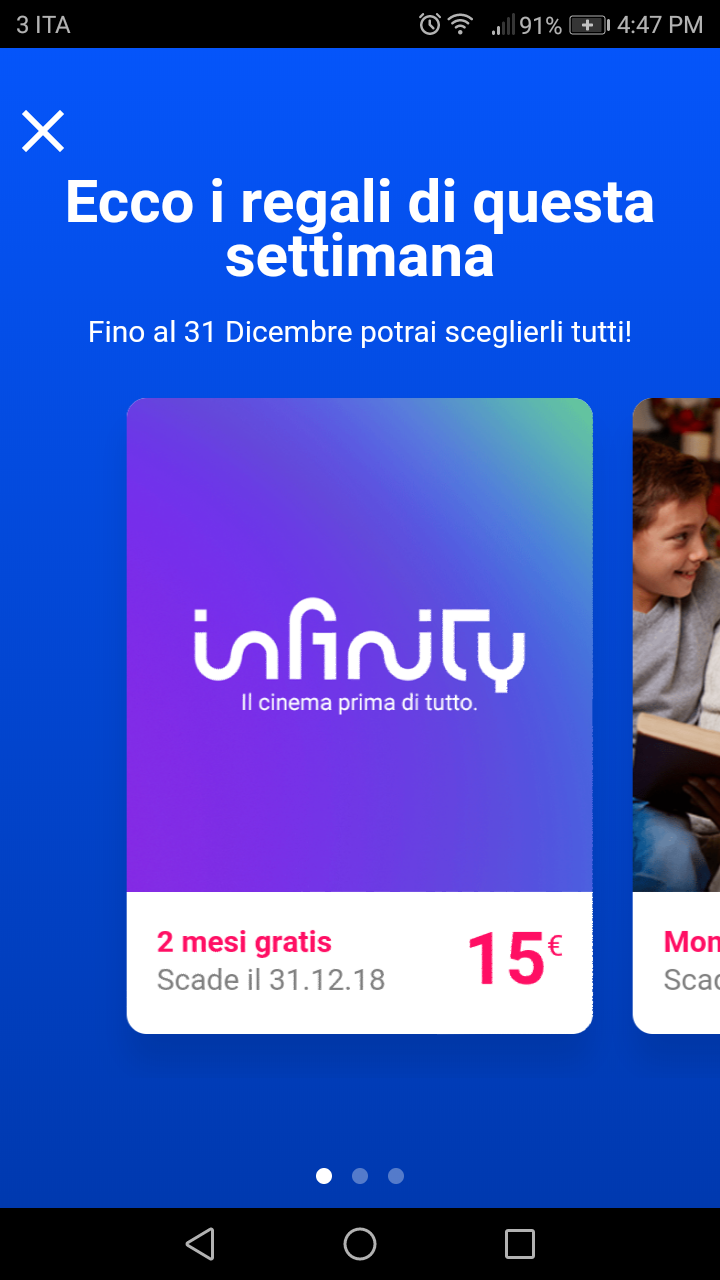Tap the Android back navigation button
Image resolution: width=720 pixels, height=1280 pixels.
point(200,1244)
